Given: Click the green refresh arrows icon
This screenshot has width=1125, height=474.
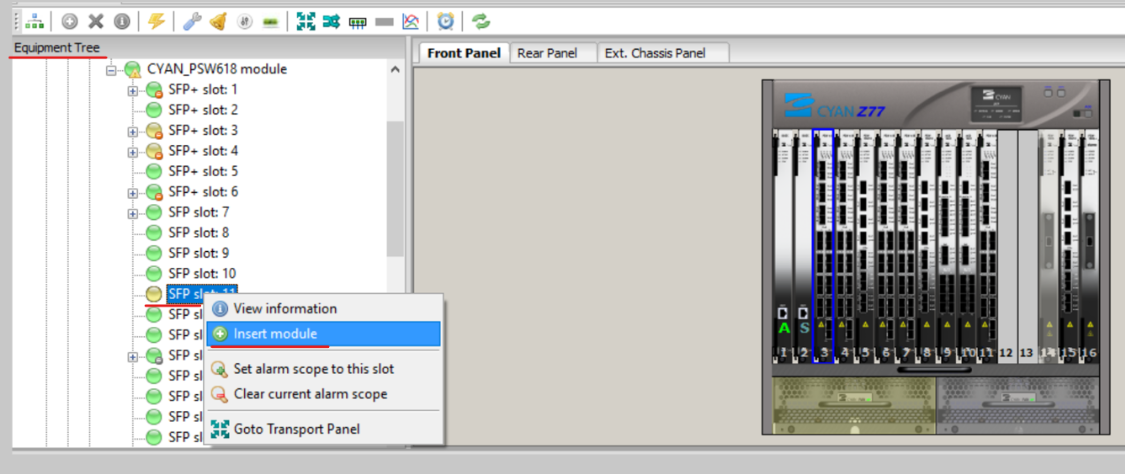Looking at the screenshot, I should point(481,22).
